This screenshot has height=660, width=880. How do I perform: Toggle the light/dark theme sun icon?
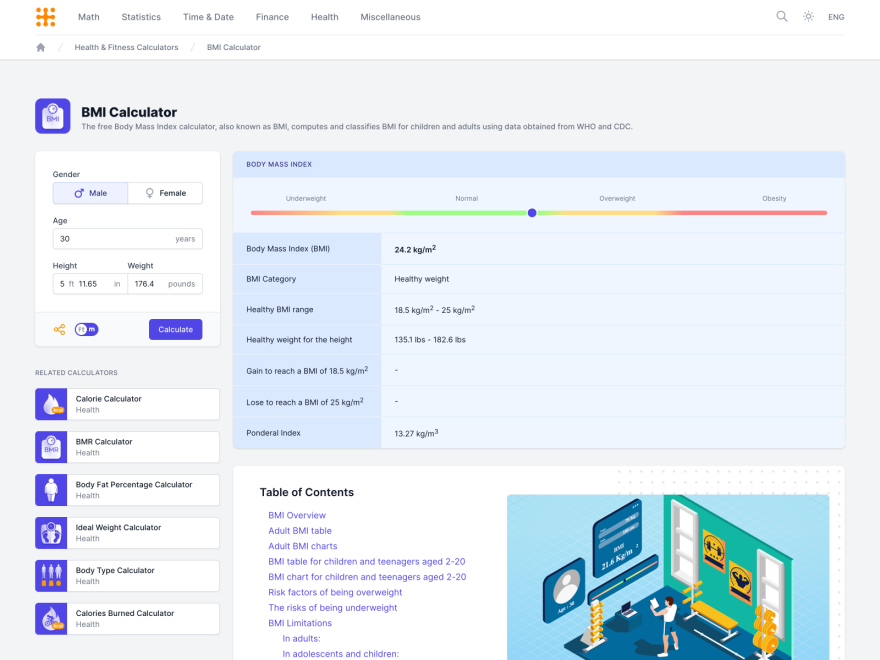808,16
